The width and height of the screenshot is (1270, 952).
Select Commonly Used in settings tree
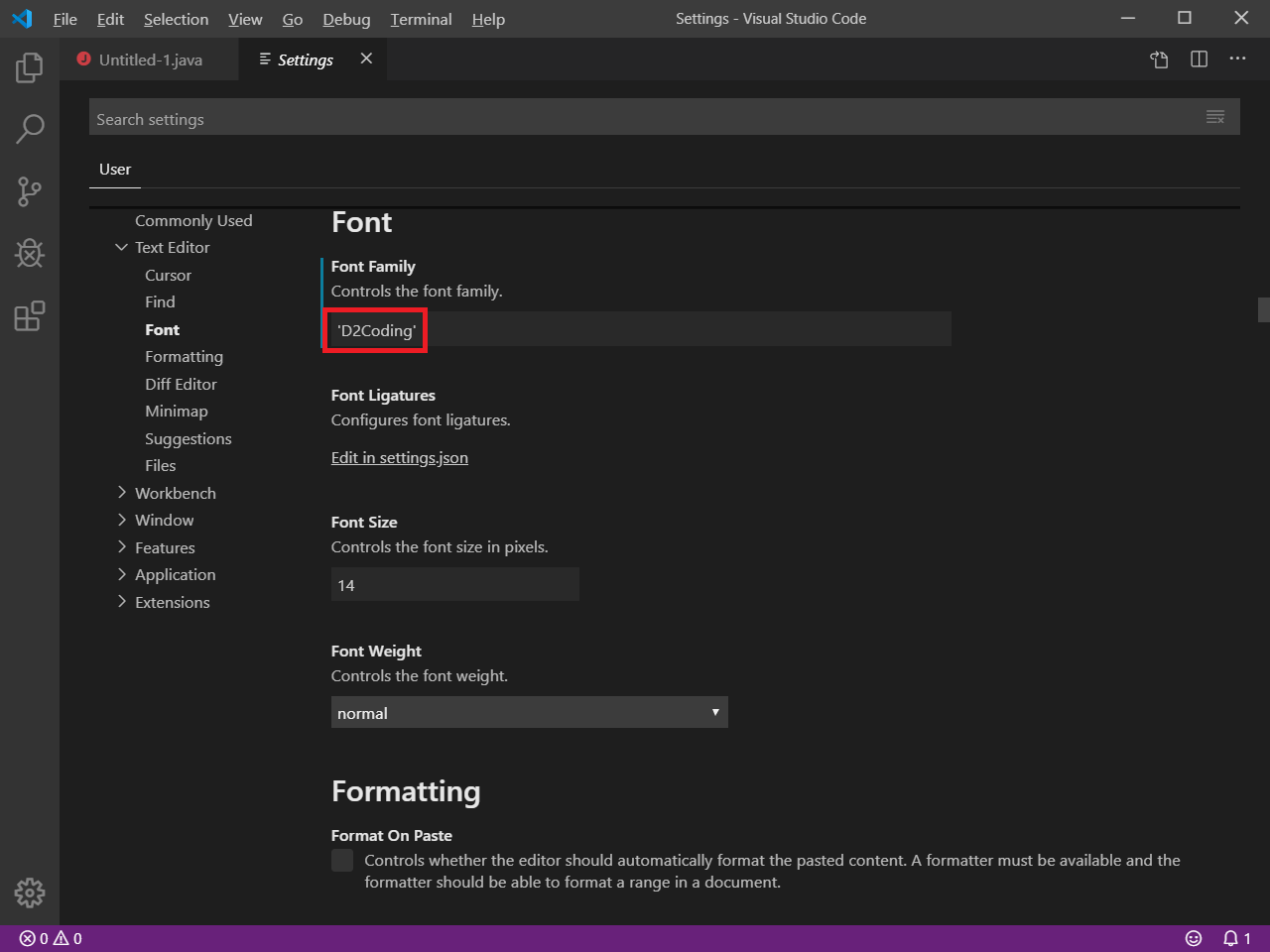pos(193,220)
